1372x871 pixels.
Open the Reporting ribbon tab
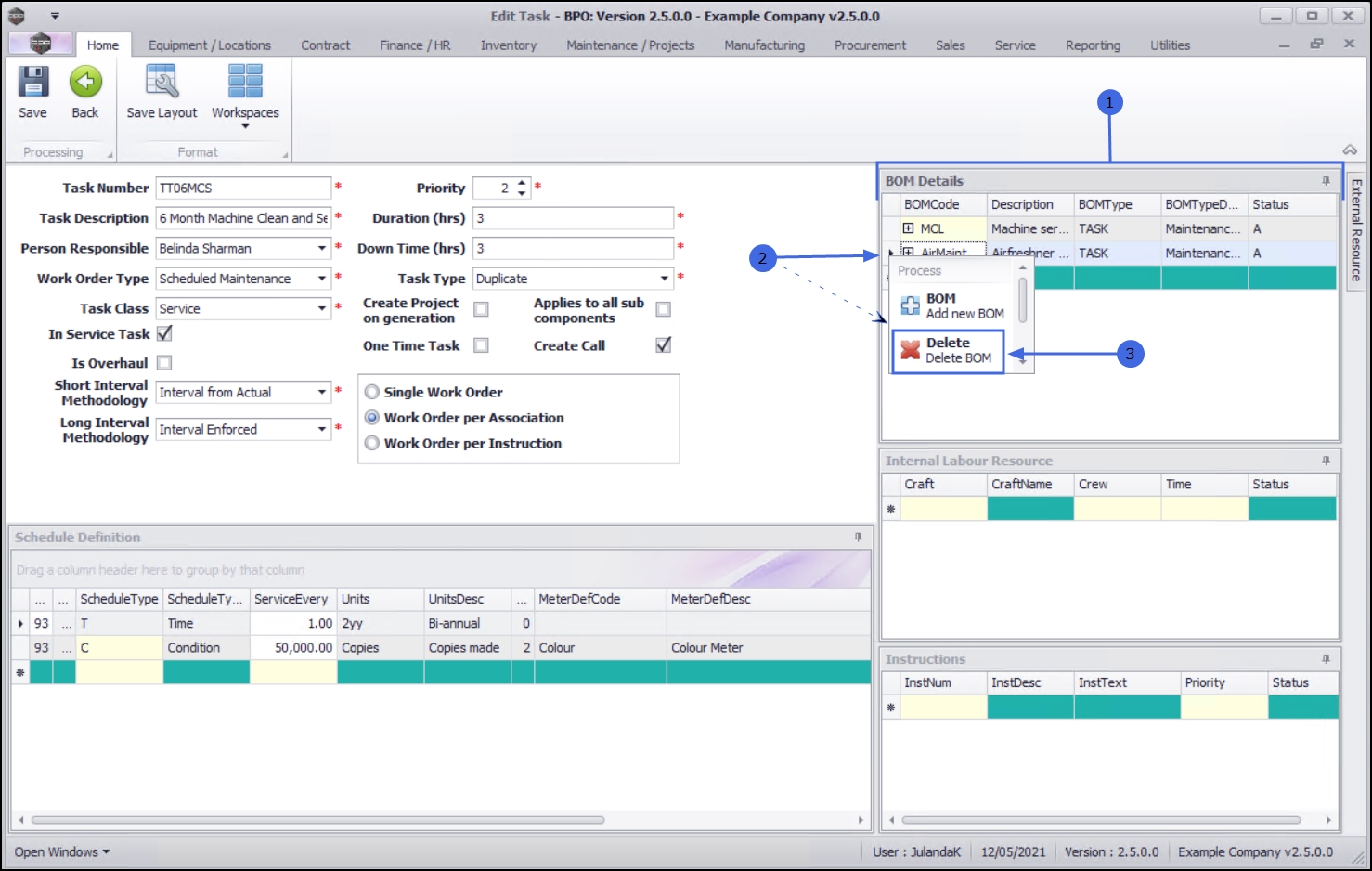click(1094, 45)
